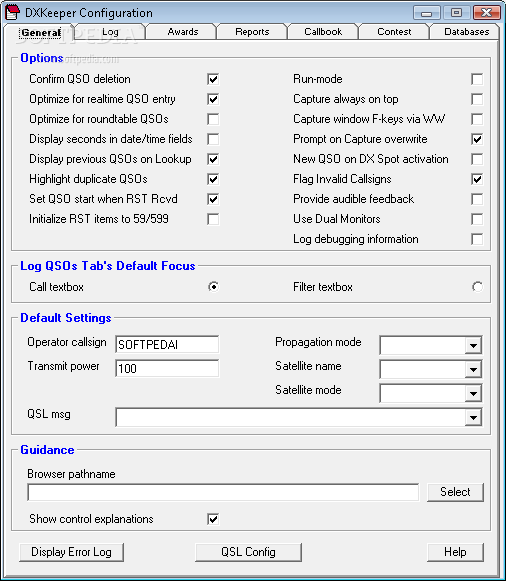506x581 pixels.
Task: Click the Operator callsign field
Action: coord(167,345)
